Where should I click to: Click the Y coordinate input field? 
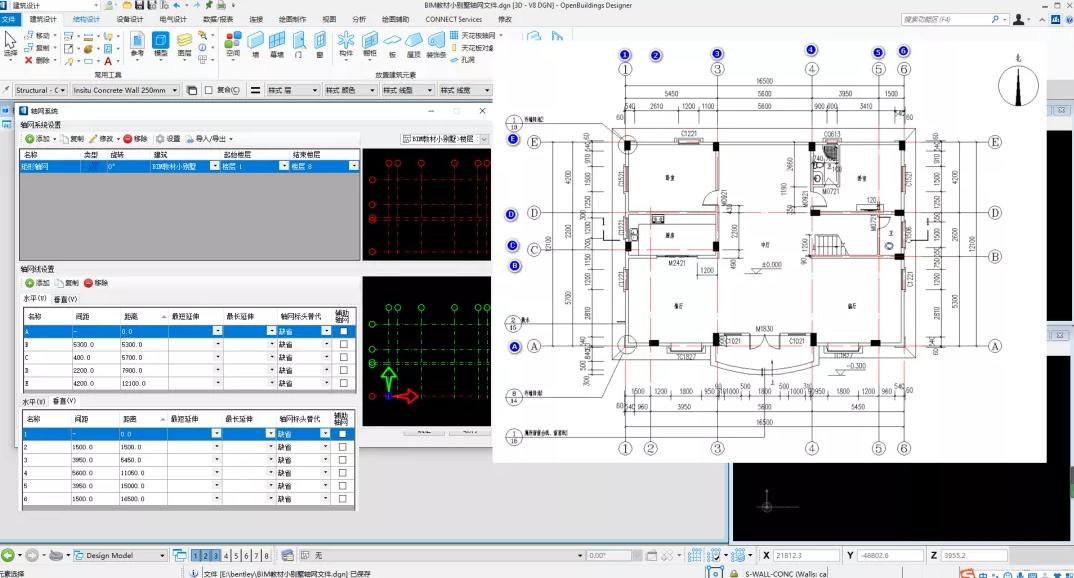[x=890, y=555]
